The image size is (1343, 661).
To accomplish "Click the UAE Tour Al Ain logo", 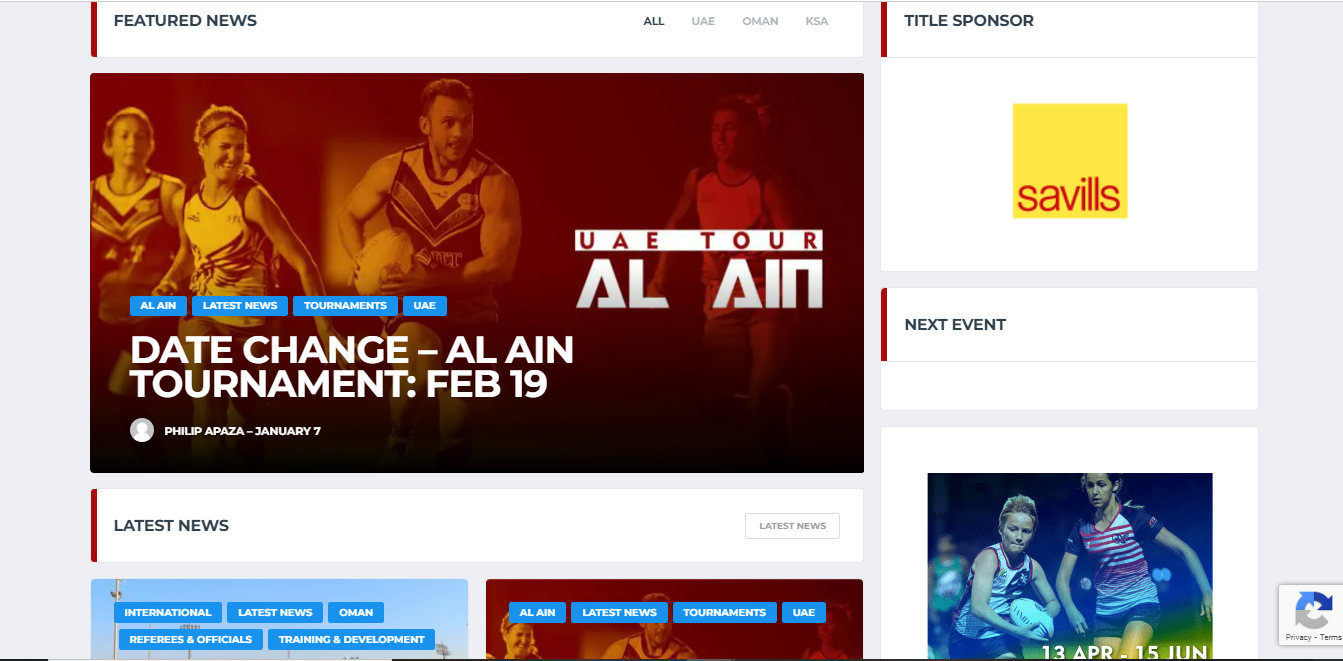I will [x=699, y=269].
